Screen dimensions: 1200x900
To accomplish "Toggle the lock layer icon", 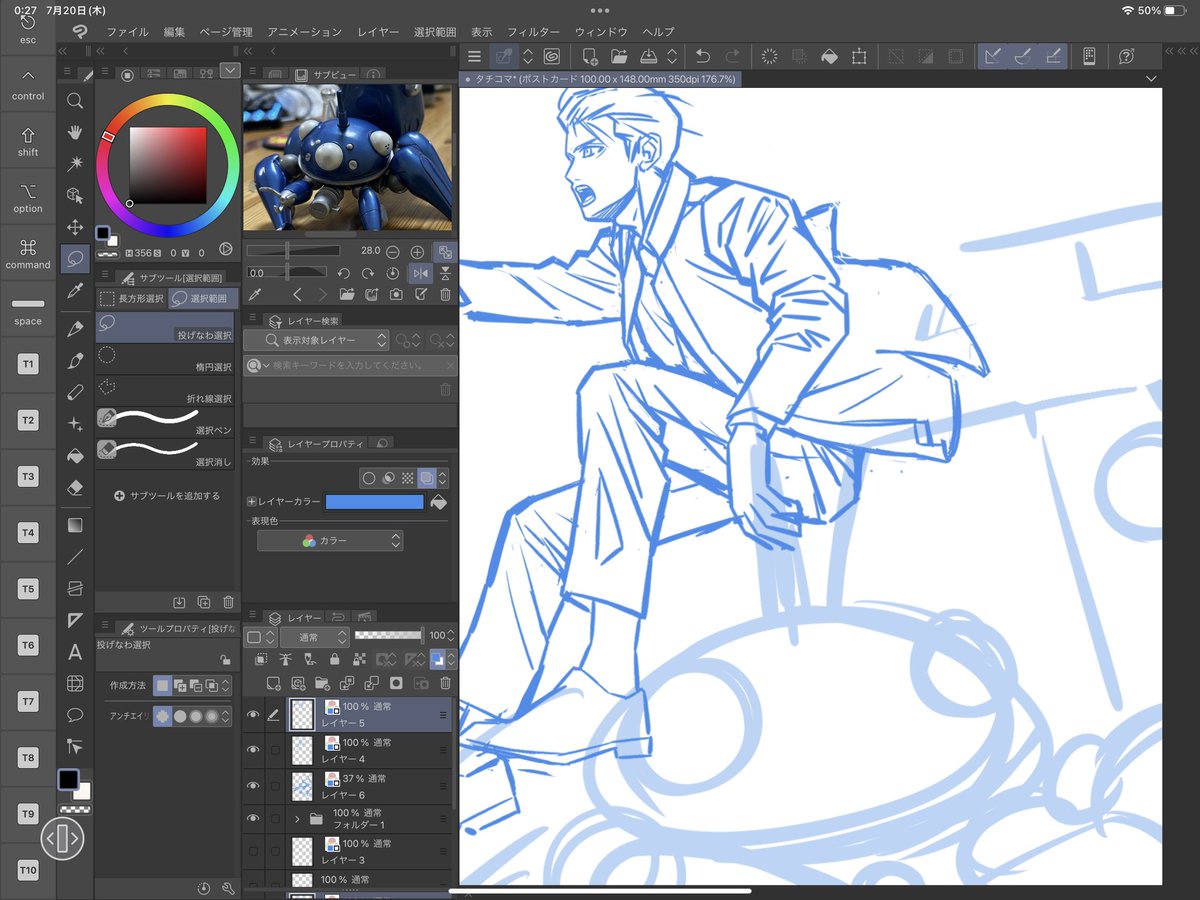I will click(x=334, y=659).
